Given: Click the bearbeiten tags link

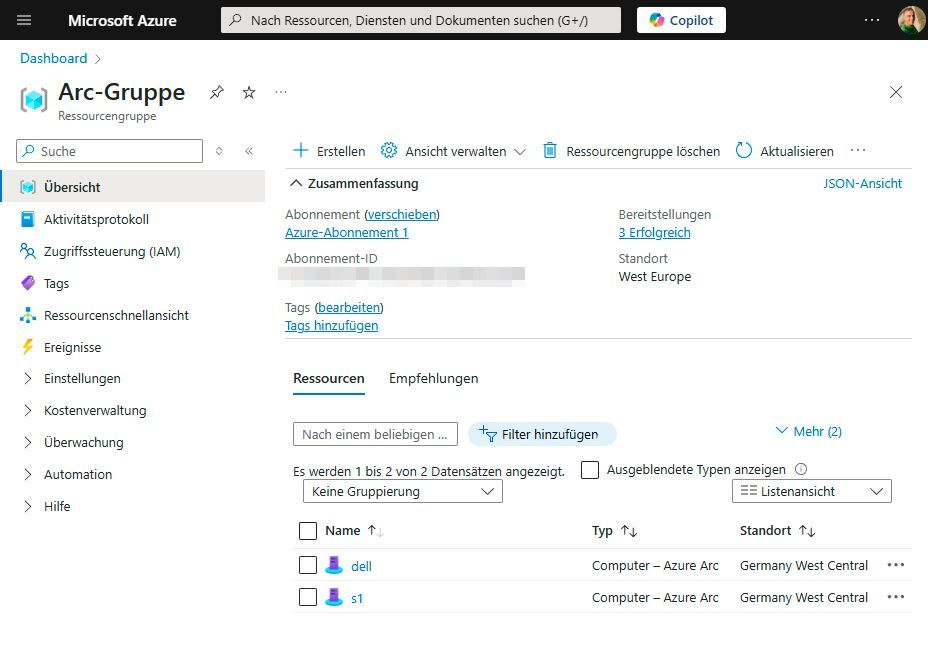Looking at the screenshot, I should [349, 307].
